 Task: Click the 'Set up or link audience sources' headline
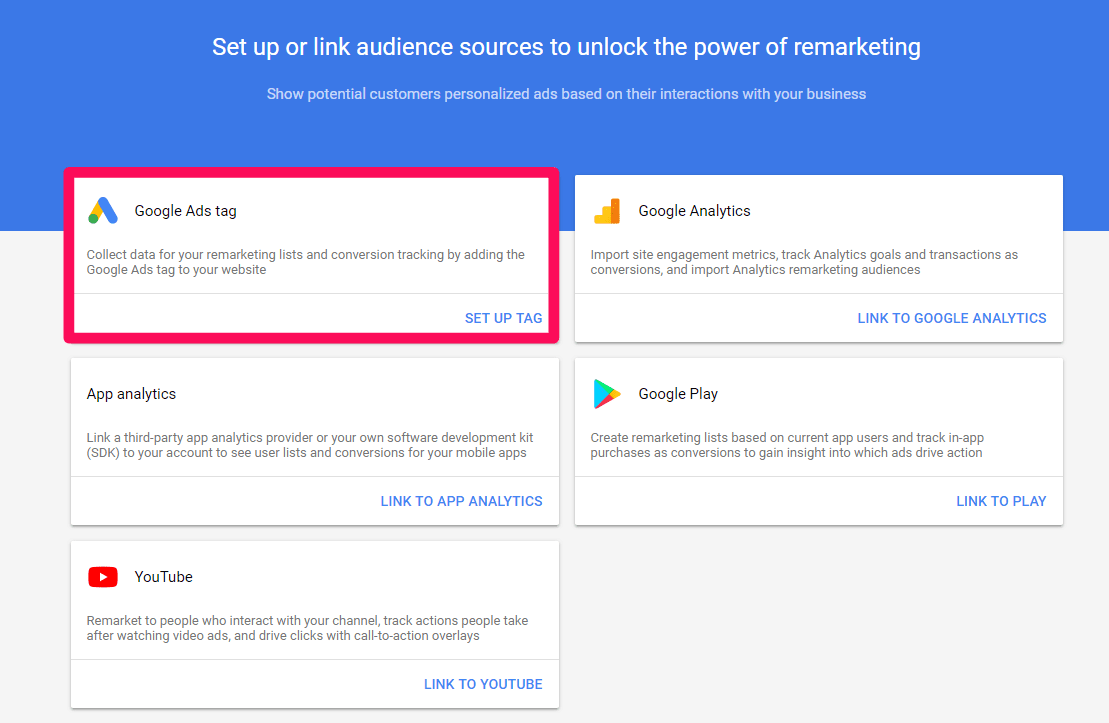(x=566, y=47)
